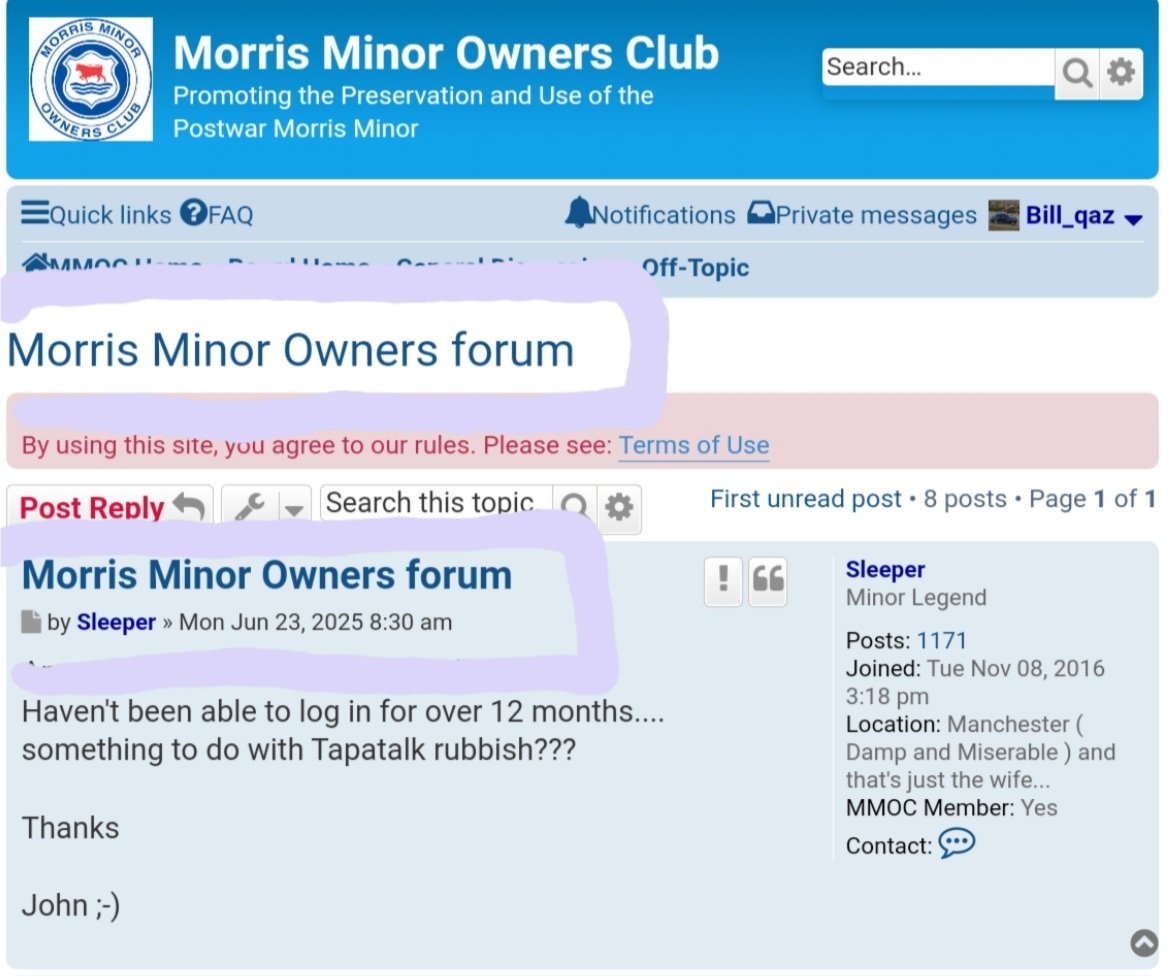Screen dimensions: 1173x976
Task: Focus the header Search field
Action: pos(938,67)
